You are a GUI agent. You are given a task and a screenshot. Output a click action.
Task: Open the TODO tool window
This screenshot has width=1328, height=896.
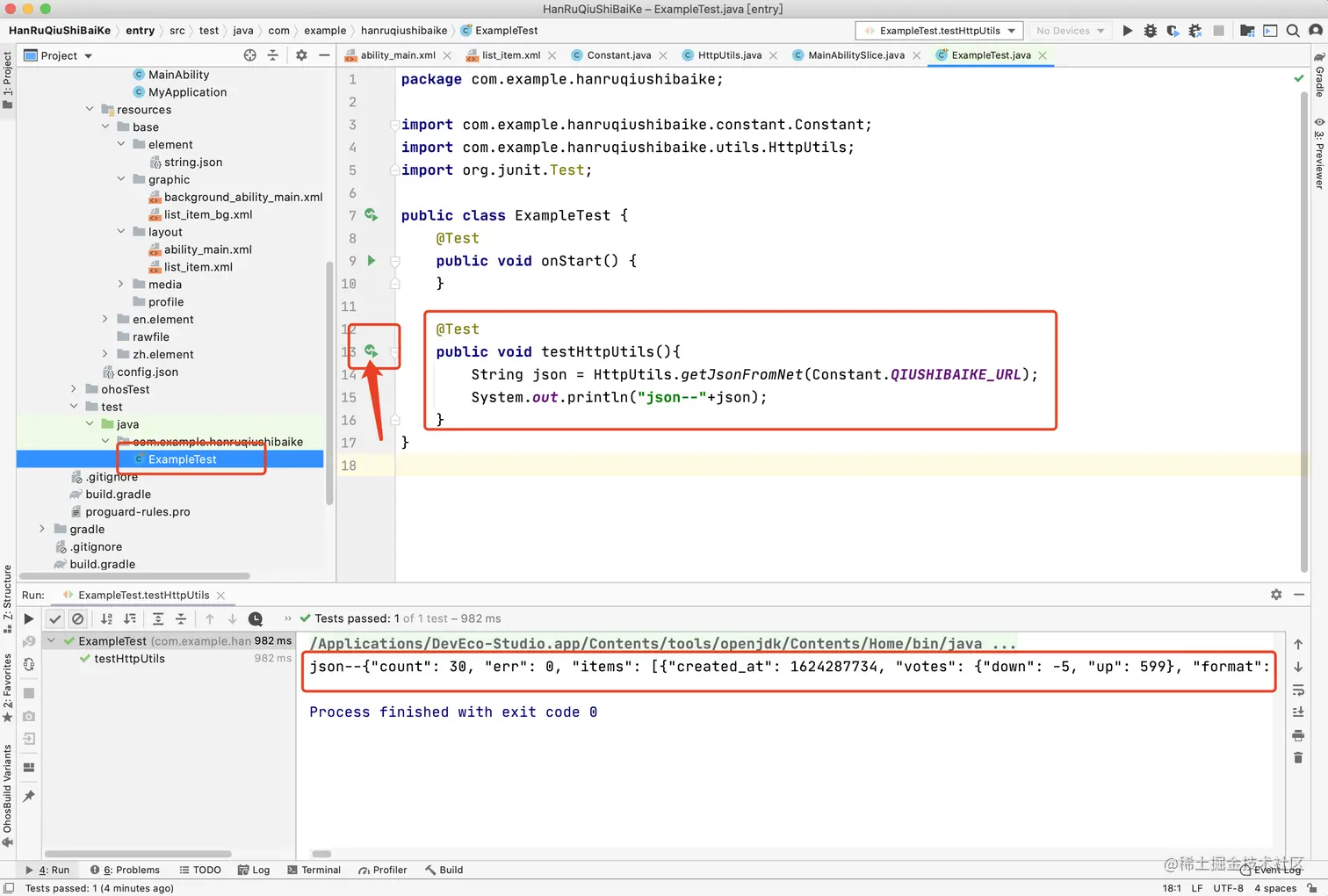pyautogui.click(x=200, y=870)
